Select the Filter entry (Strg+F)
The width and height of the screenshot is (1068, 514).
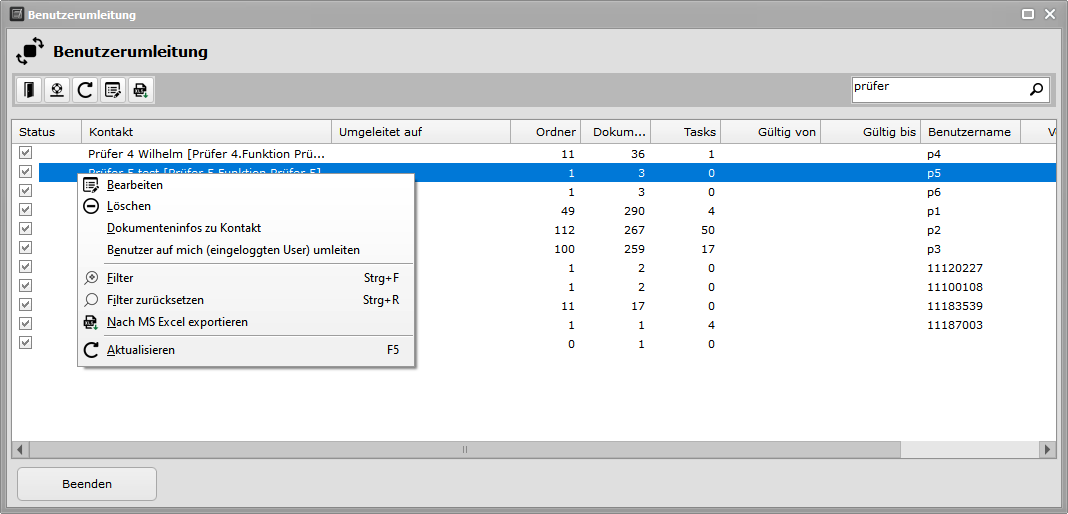click(x=247, y=278)
